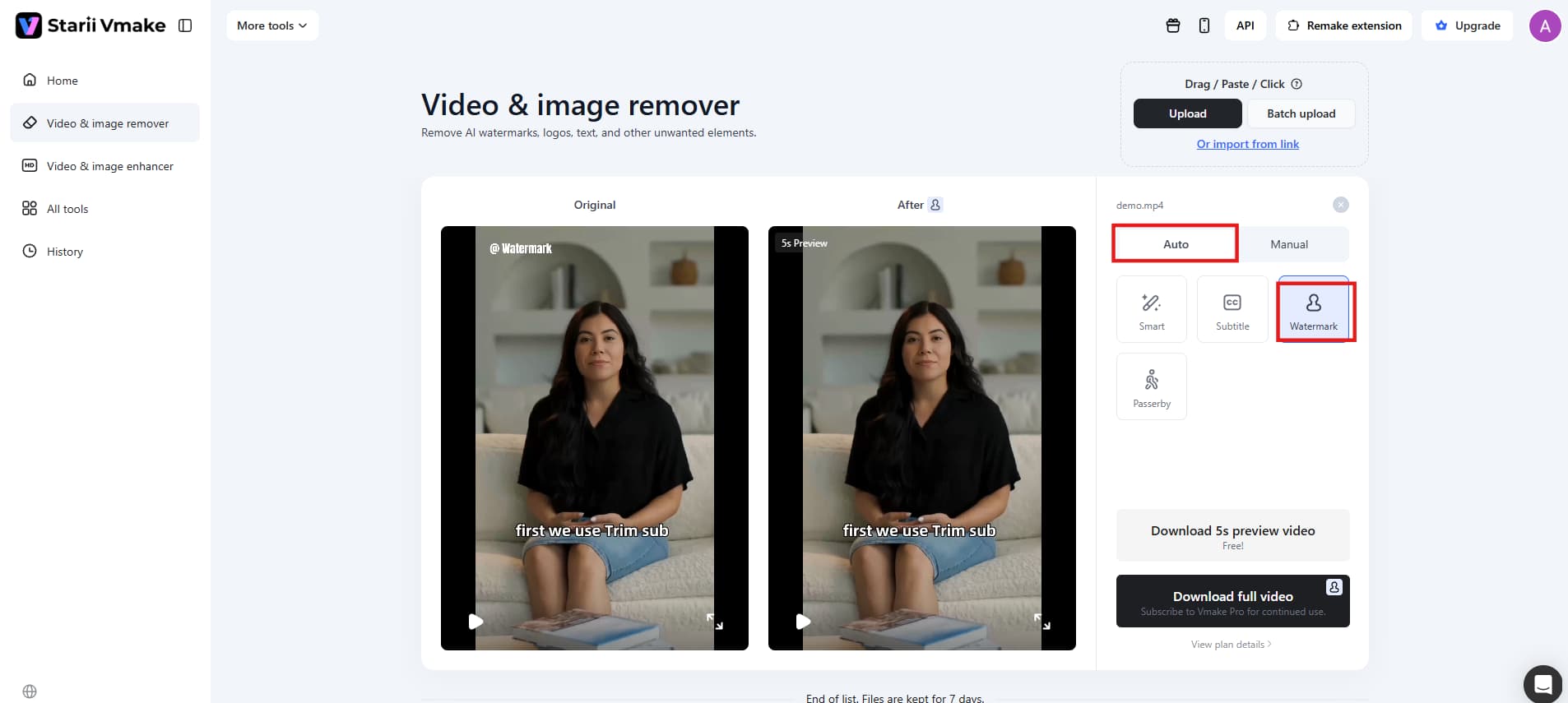Click the Original video thumbnail

click(595, 438)
